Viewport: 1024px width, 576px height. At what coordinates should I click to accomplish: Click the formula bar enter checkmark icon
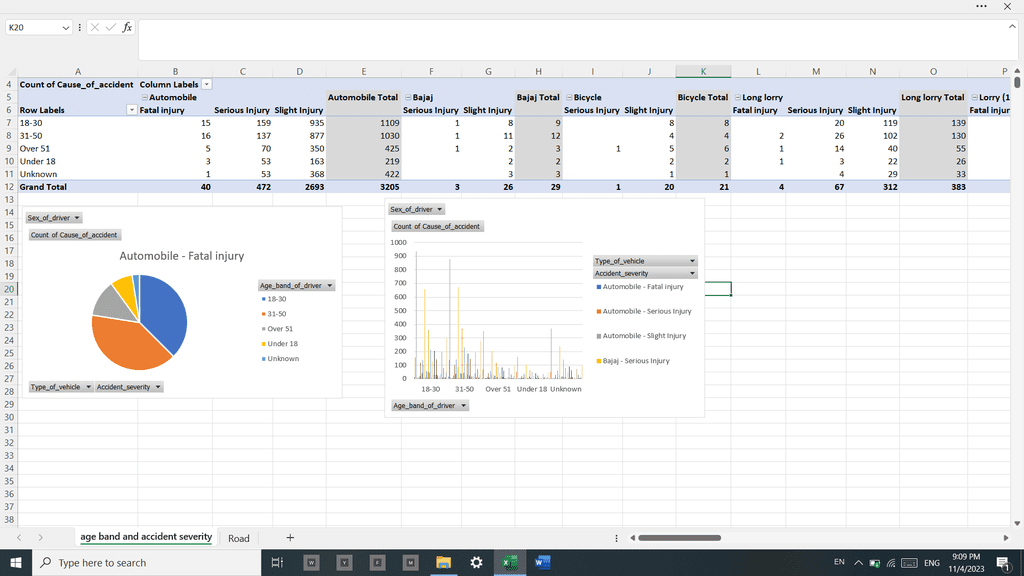coord(110,27)
